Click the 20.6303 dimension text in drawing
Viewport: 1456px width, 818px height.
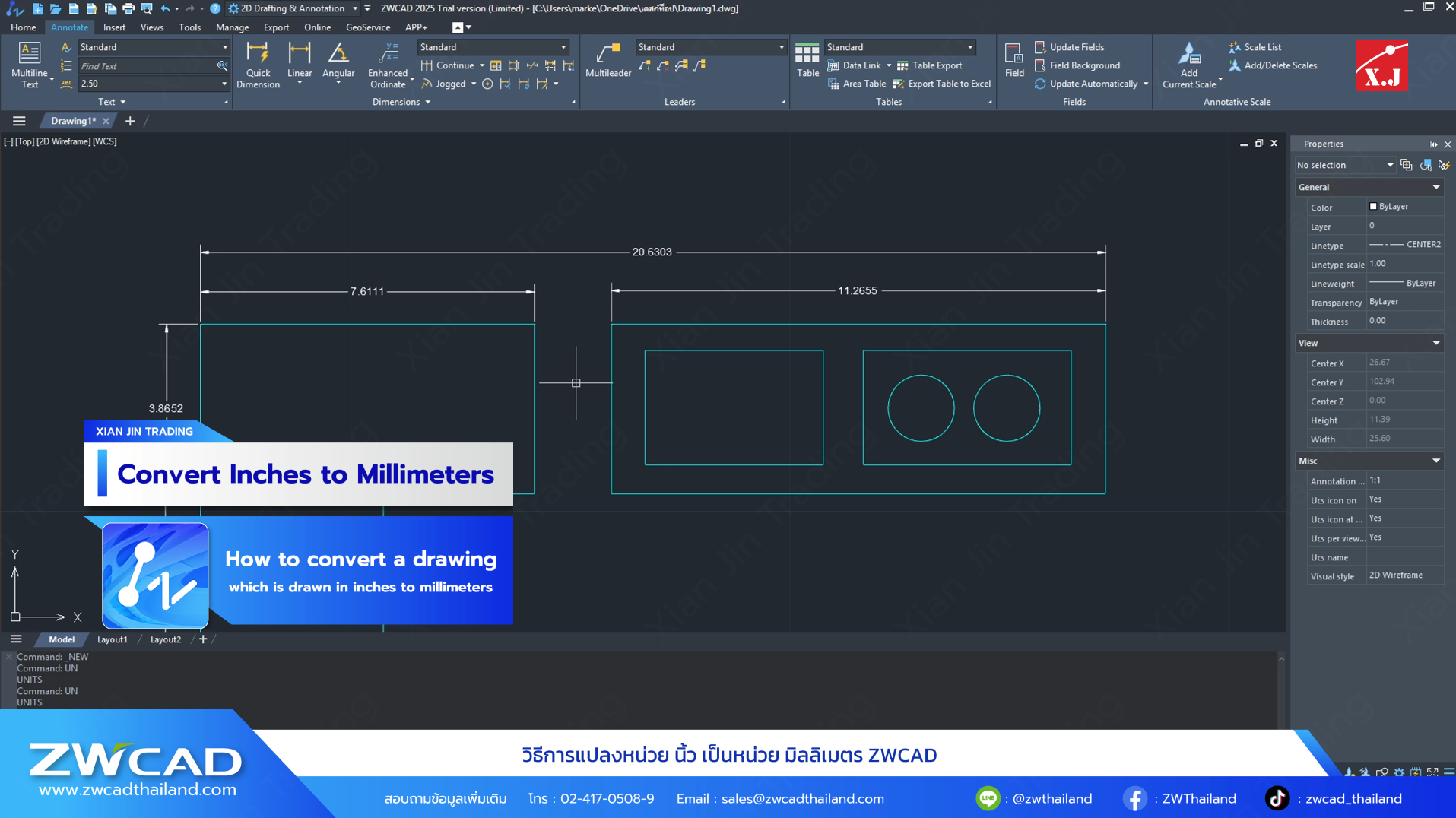pyautogui.click(x=652, y=252)
